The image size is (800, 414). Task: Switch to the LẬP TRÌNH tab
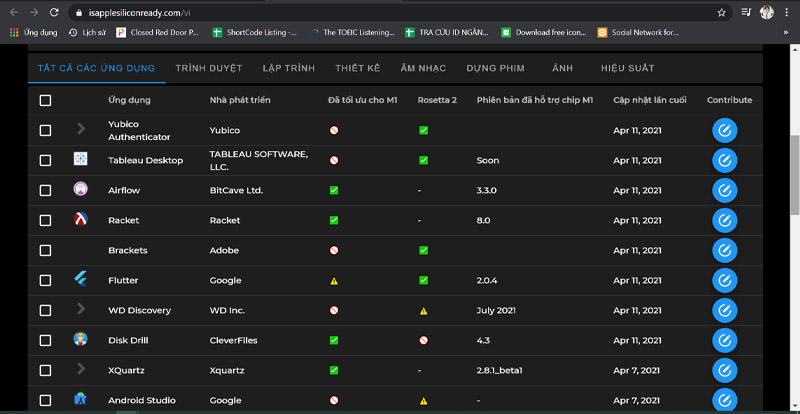289,68
